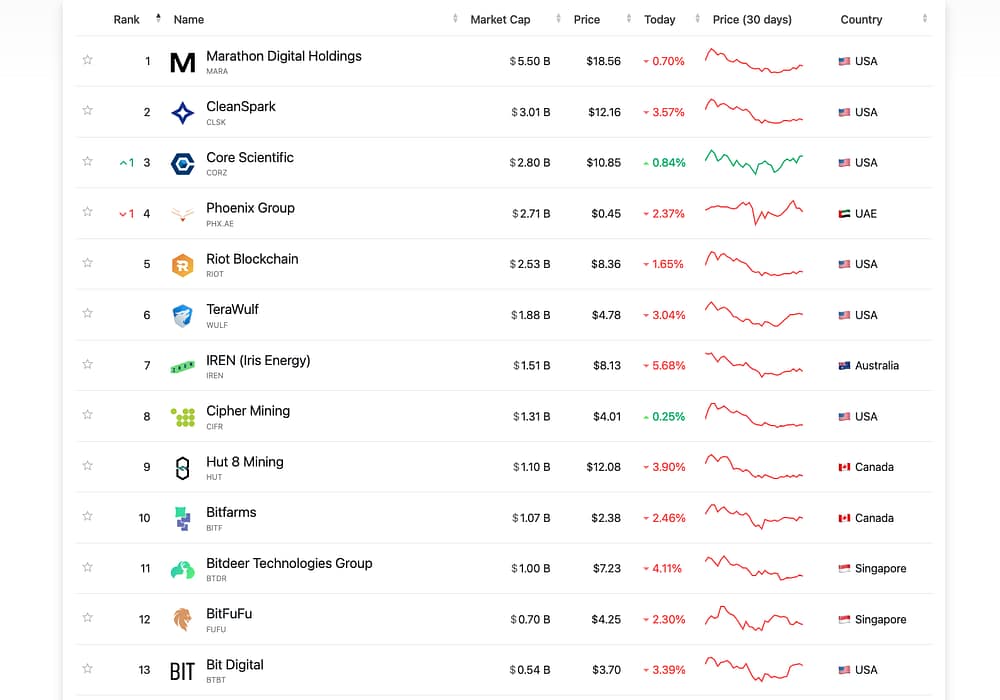Click the Riot Blockchain orange logo
Viewport: 1000px width, 700px height.
tap(183, 265)
